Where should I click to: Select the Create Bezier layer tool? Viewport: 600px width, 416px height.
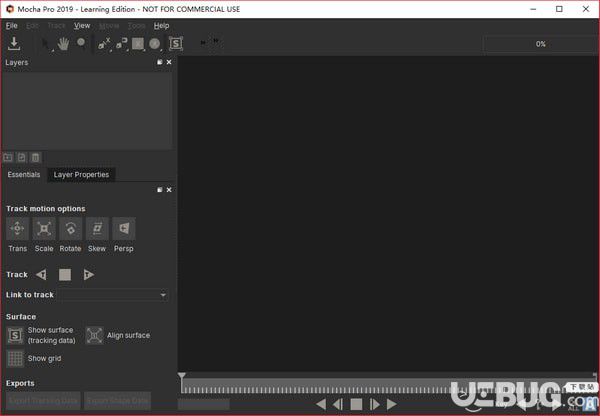pyautogui.click(x=121, y=44)
